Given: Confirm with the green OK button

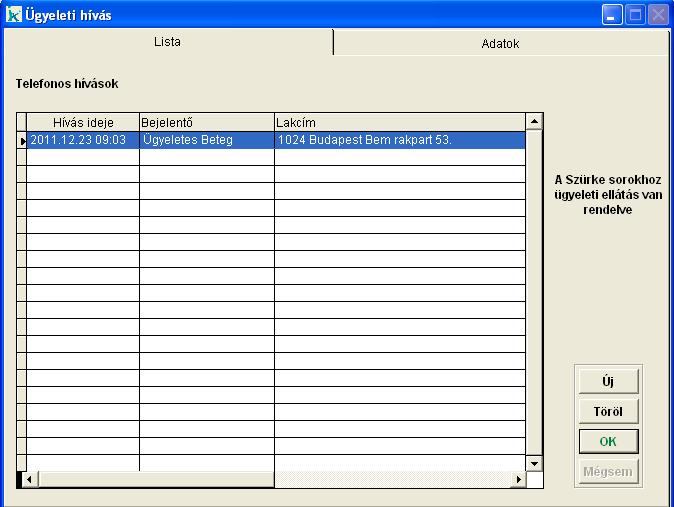Looking at the screenshot, I should 607,441.
